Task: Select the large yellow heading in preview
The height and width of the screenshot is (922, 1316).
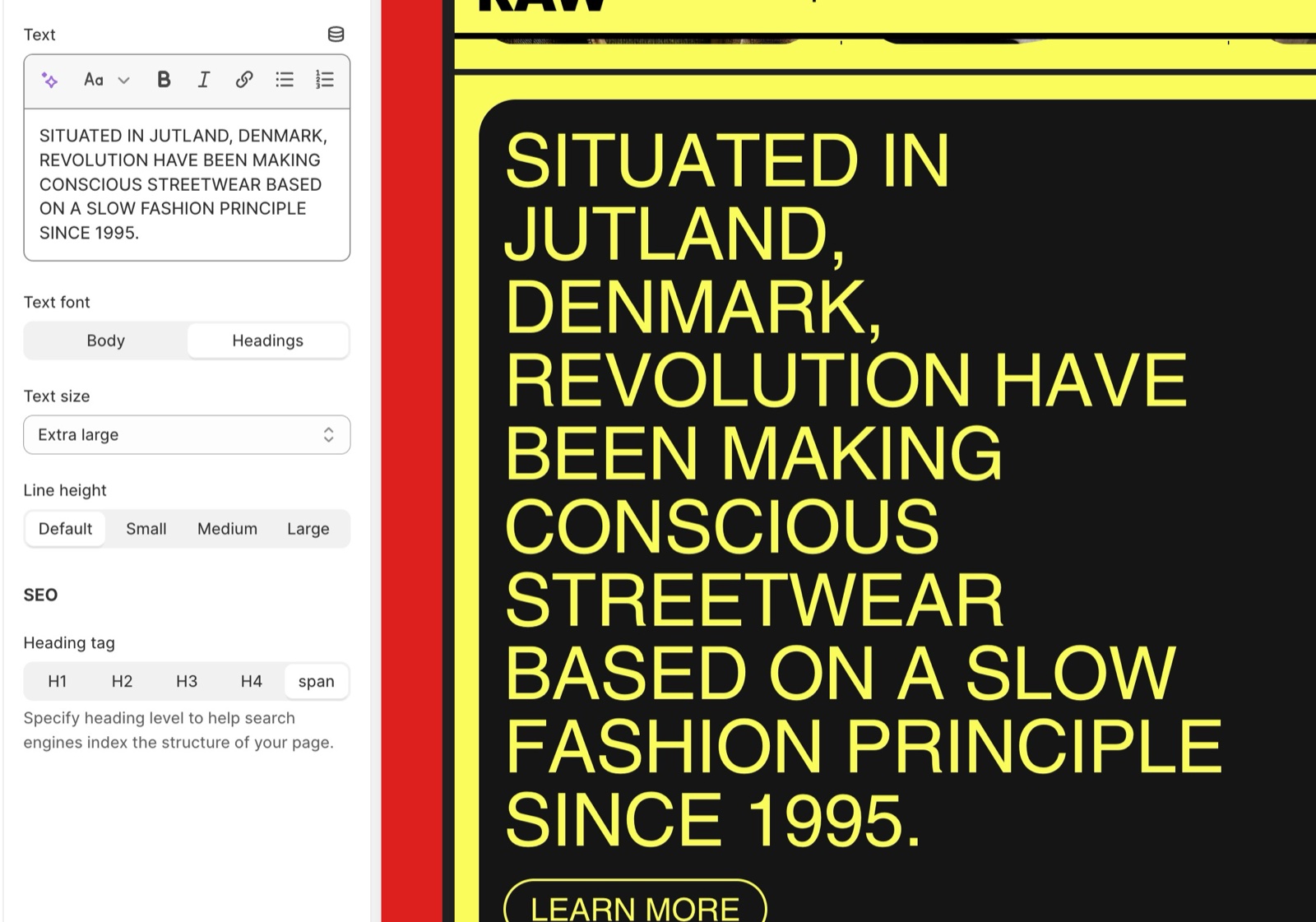Action: tap(864, 490)
